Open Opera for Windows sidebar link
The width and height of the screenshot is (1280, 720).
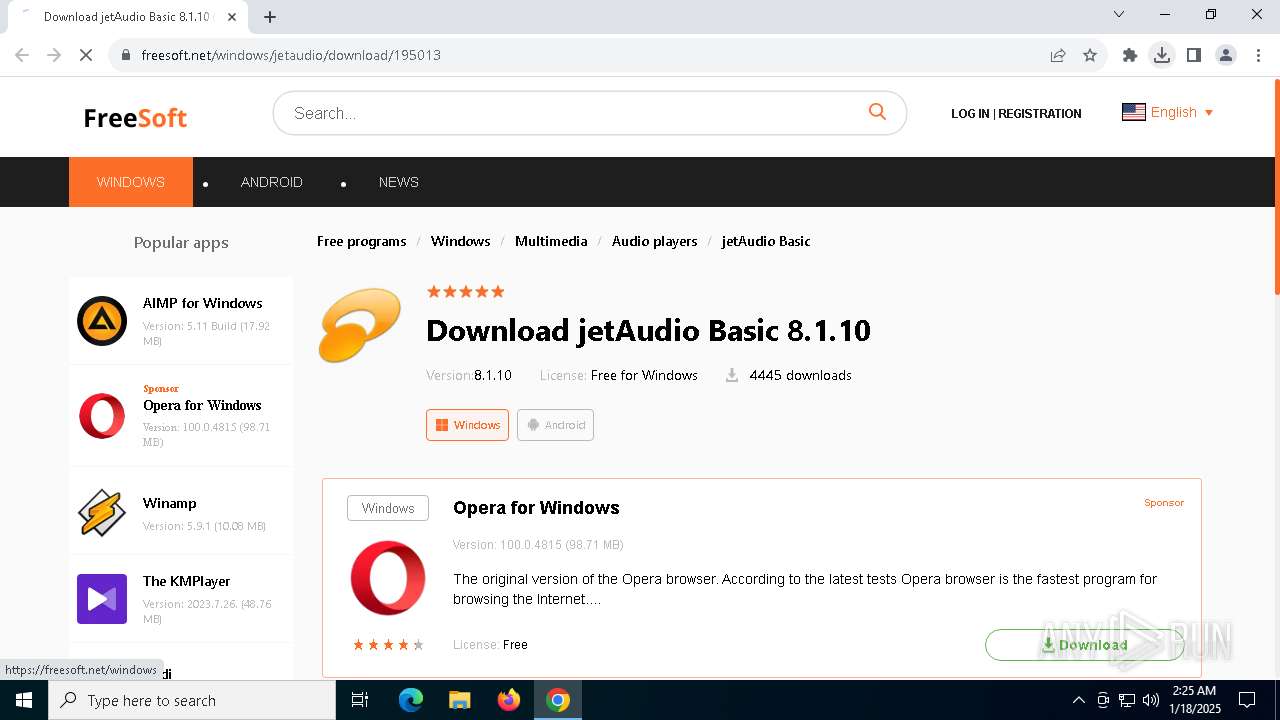pyautogui.click(x=202, y=405)
